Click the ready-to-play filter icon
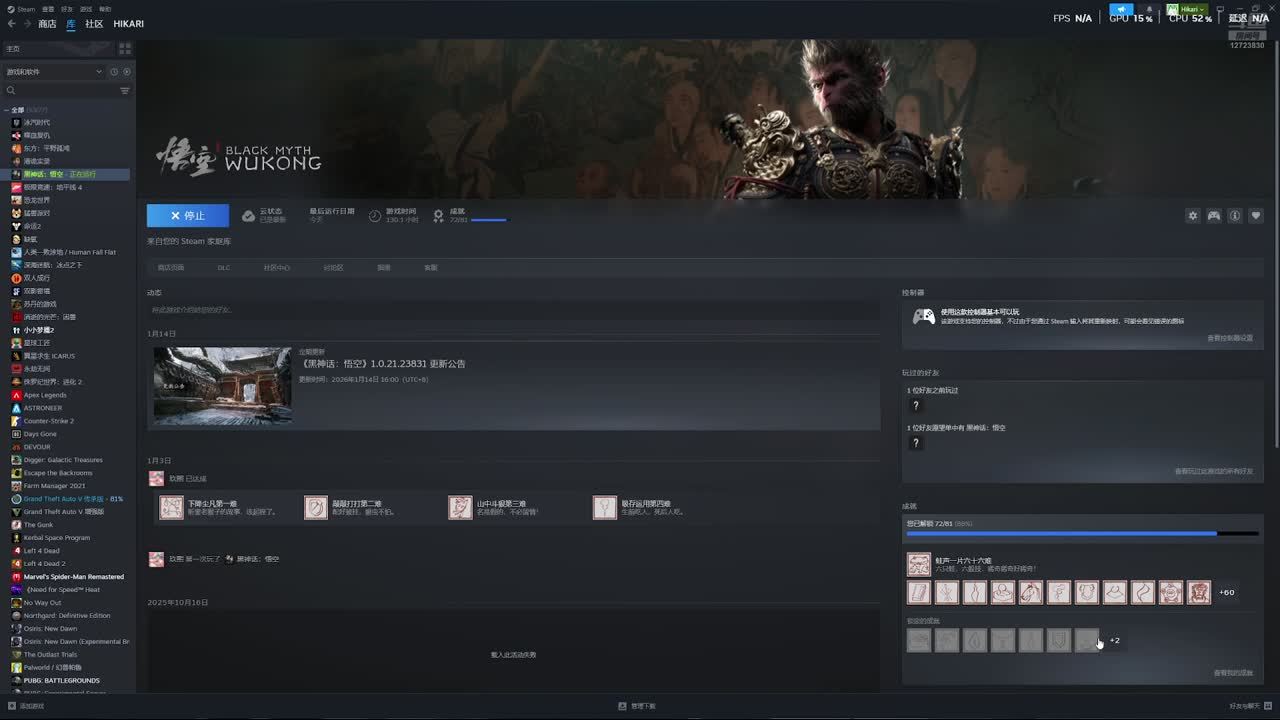Viewport: 1280px width, 720px height. (x=127, y=72)
